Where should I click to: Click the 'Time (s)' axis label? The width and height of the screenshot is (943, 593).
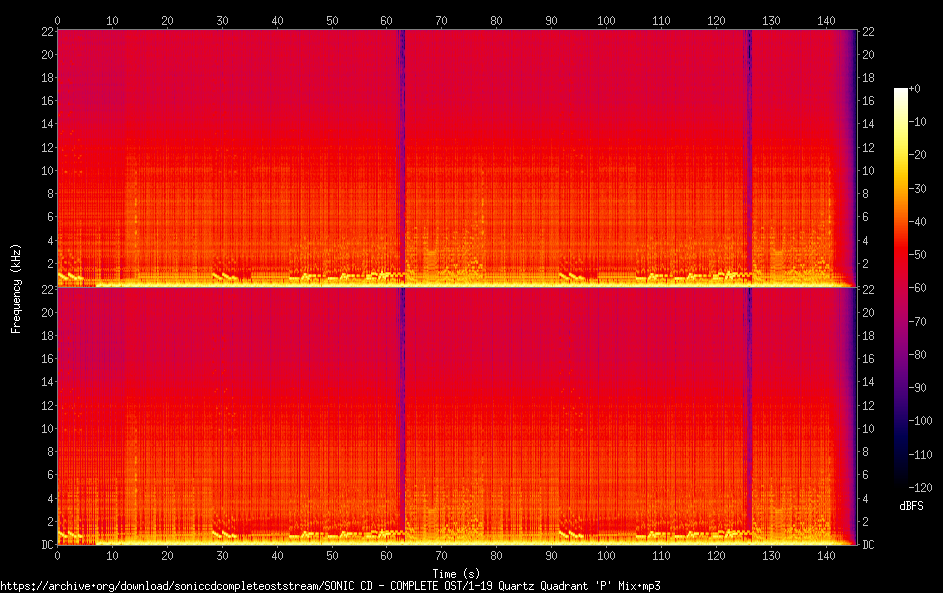(x=456, y=570)
